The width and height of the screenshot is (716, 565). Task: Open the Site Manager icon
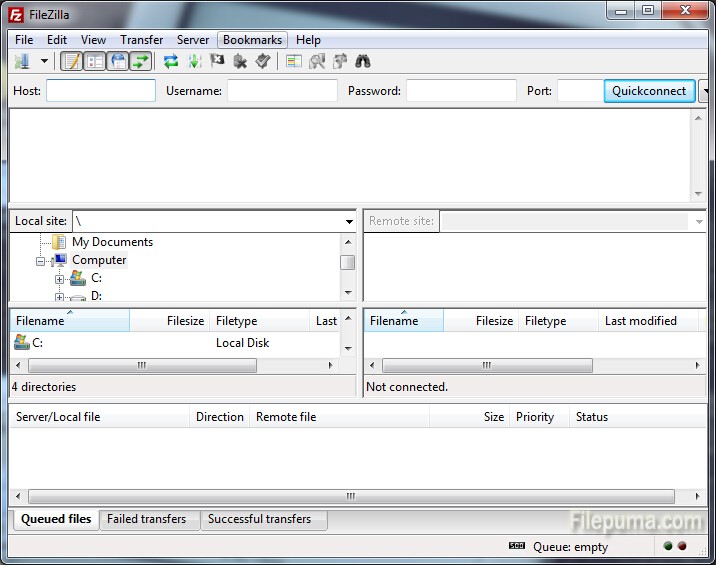(22, 62)
